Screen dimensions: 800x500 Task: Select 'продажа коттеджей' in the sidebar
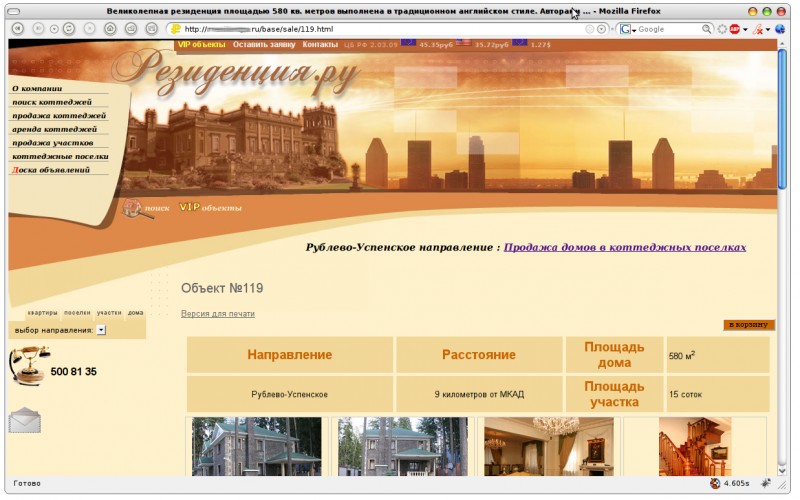click(59, 116)
